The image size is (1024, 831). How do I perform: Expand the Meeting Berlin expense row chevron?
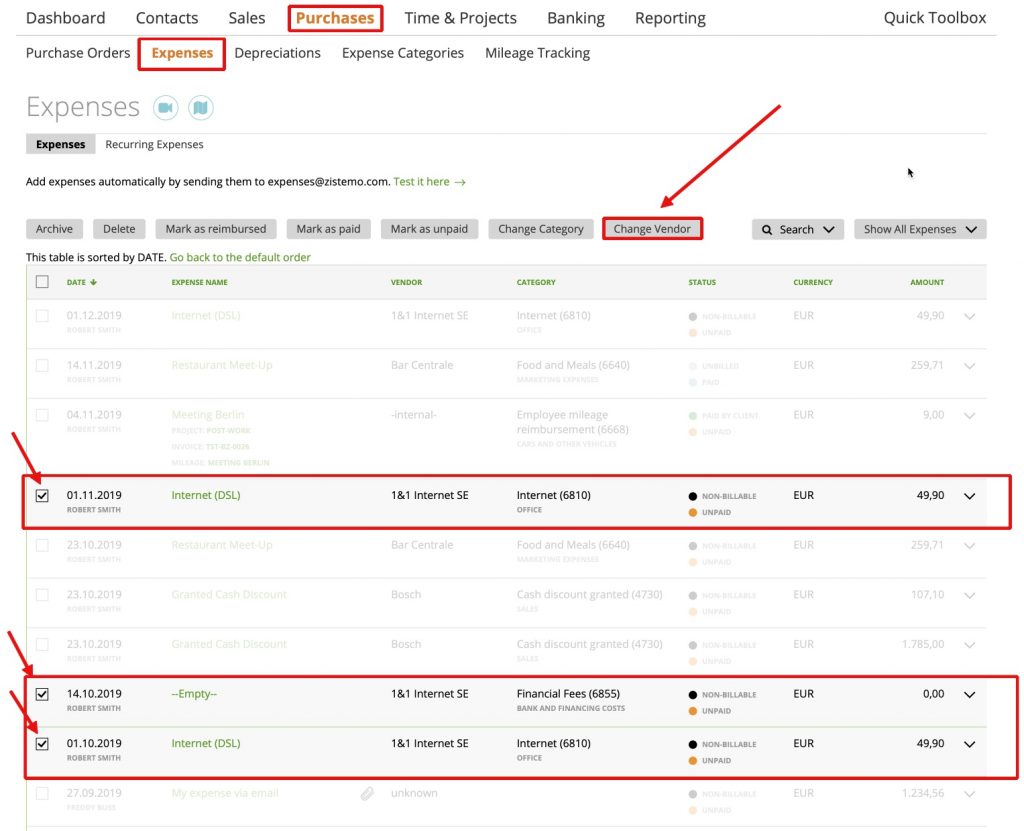[968, 416]
